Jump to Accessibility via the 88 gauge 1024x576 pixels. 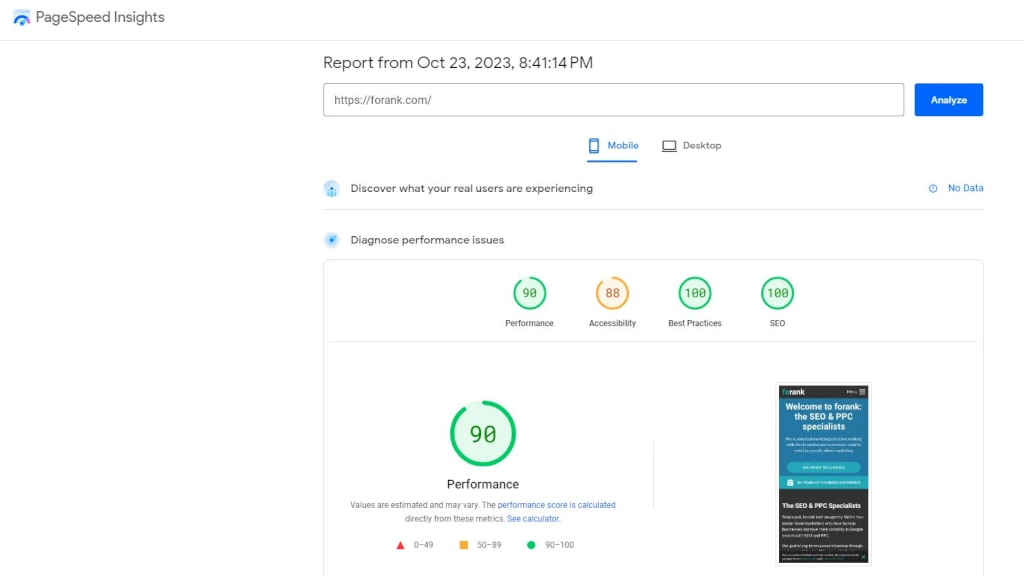click(612, 293)
